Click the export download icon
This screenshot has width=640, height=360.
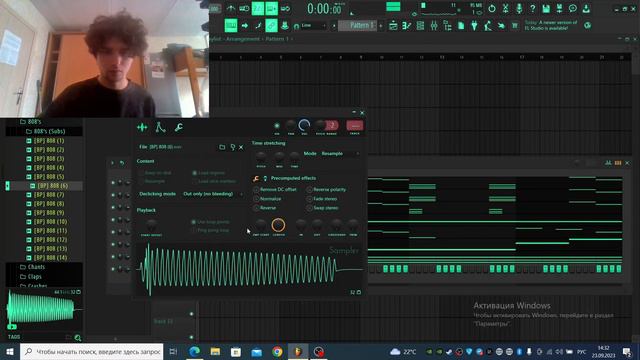click(x=587, y=8)
